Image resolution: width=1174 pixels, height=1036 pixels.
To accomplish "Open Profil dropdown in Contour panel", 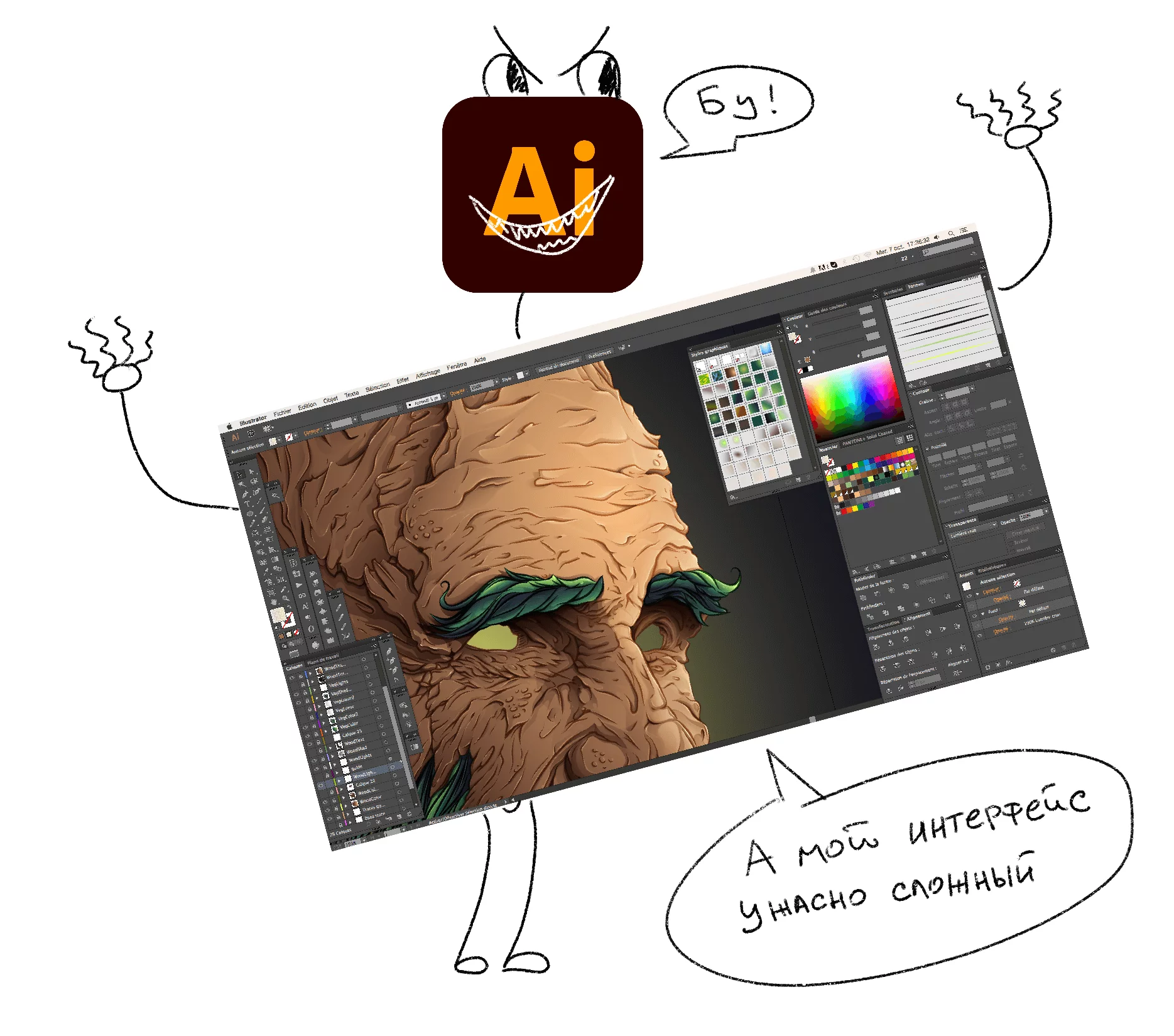I will pos(990,504).
